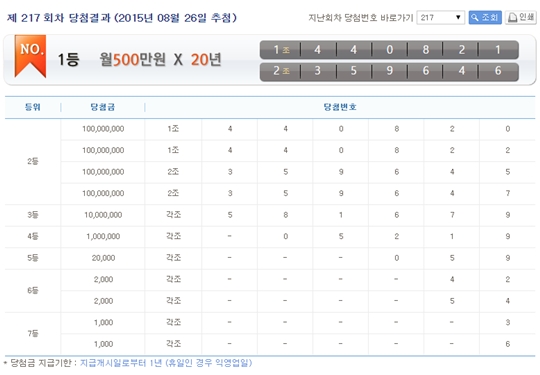
Task: Click last digit 1 in 1조 winning number
Action: coord(498,50)
